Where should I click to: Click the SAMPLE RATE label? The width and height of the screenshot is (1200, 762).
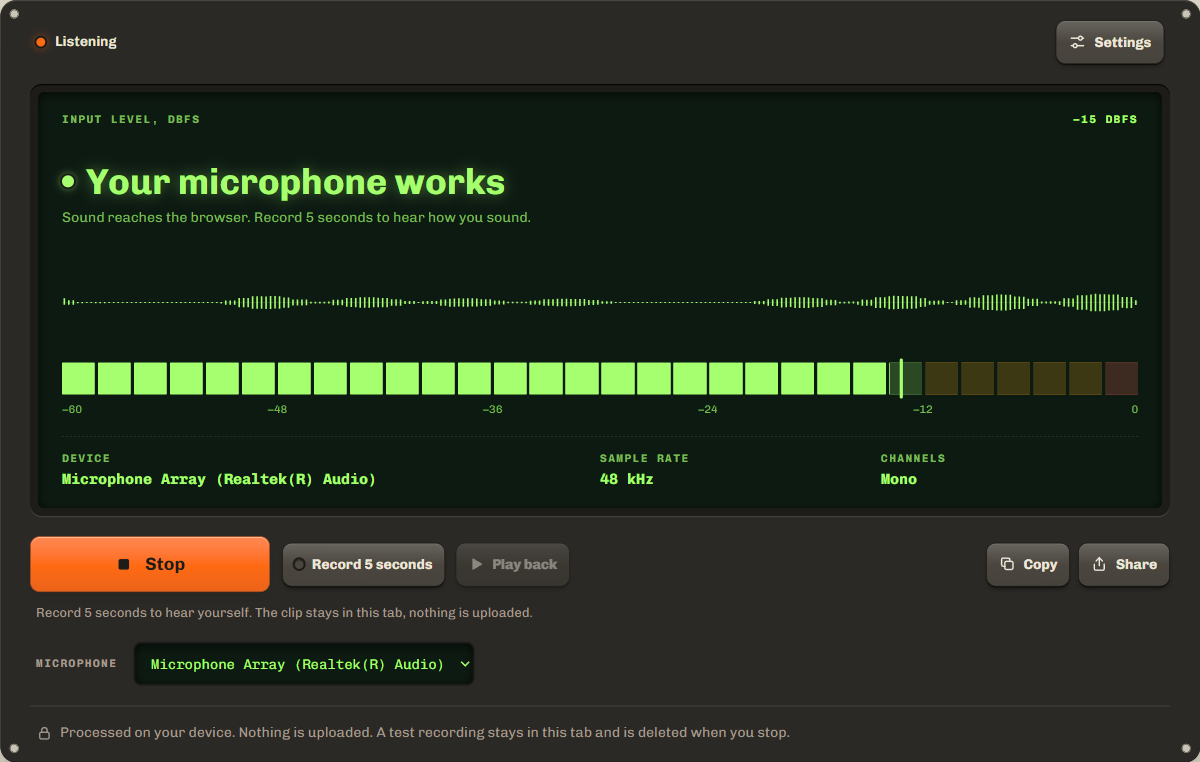point(644,458)
